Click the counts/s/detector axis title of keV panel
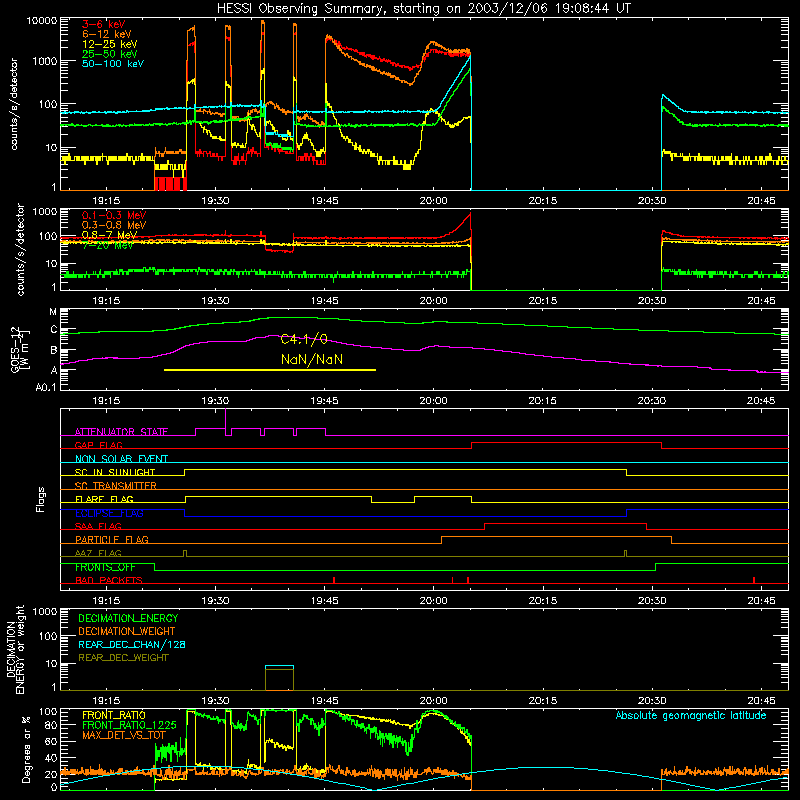The image size is (800, 800). tap(14, 104)
